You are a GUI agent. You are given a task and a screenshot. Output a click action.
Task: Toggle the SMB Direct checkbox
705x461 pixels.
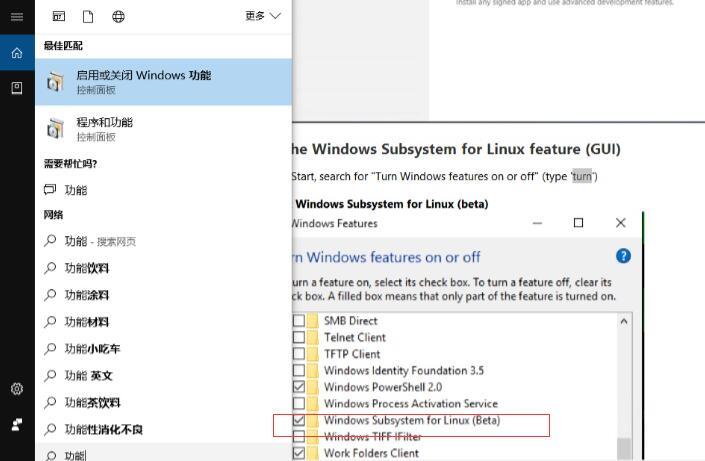click(299, 321)
